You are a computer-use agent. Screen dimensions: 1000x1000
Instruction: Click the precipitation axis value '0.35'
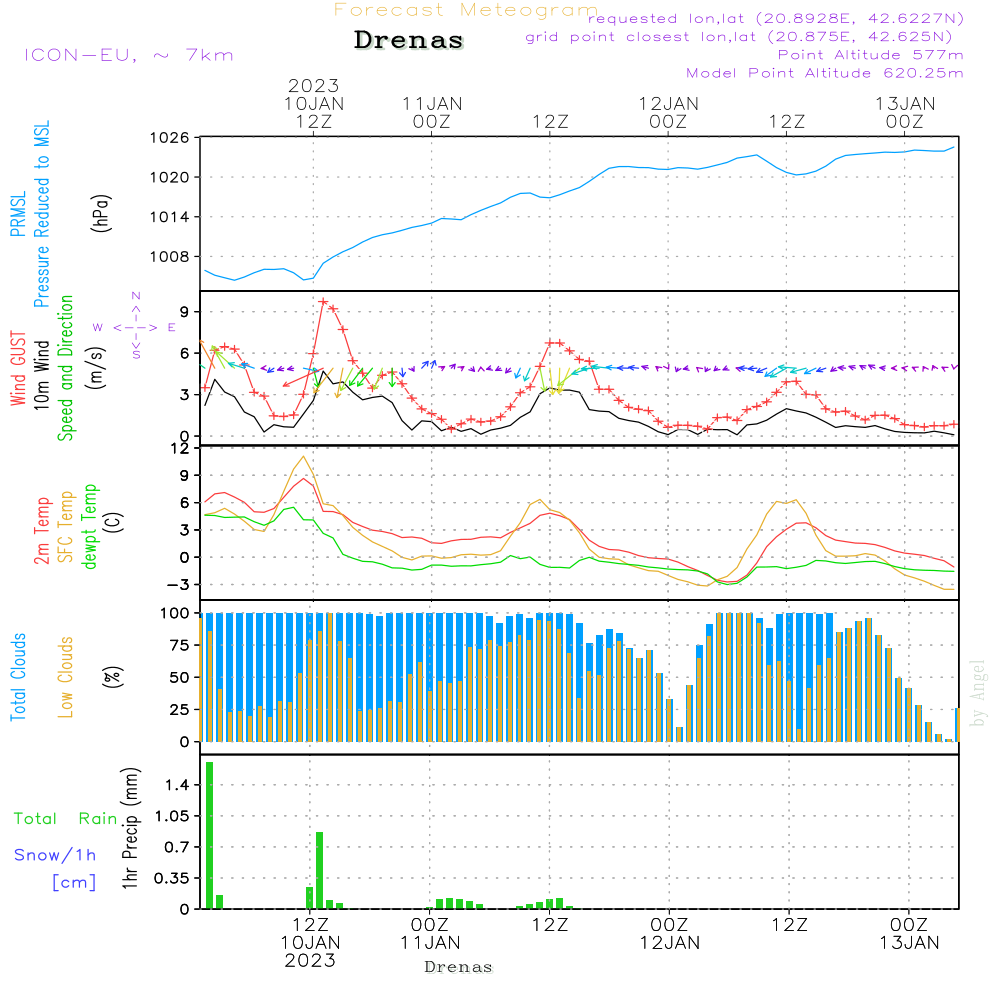click(172, 878)
